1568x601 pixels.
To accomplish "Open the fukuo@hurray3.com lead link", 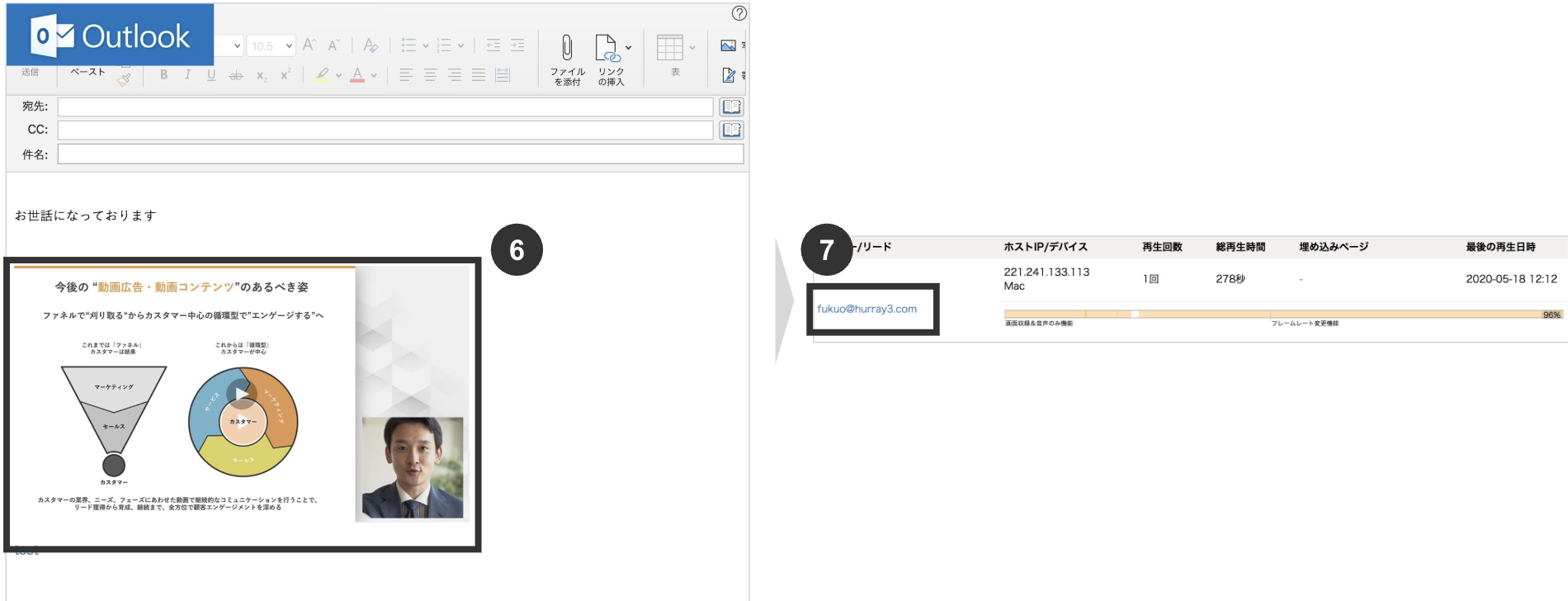I will pos(867,309).
